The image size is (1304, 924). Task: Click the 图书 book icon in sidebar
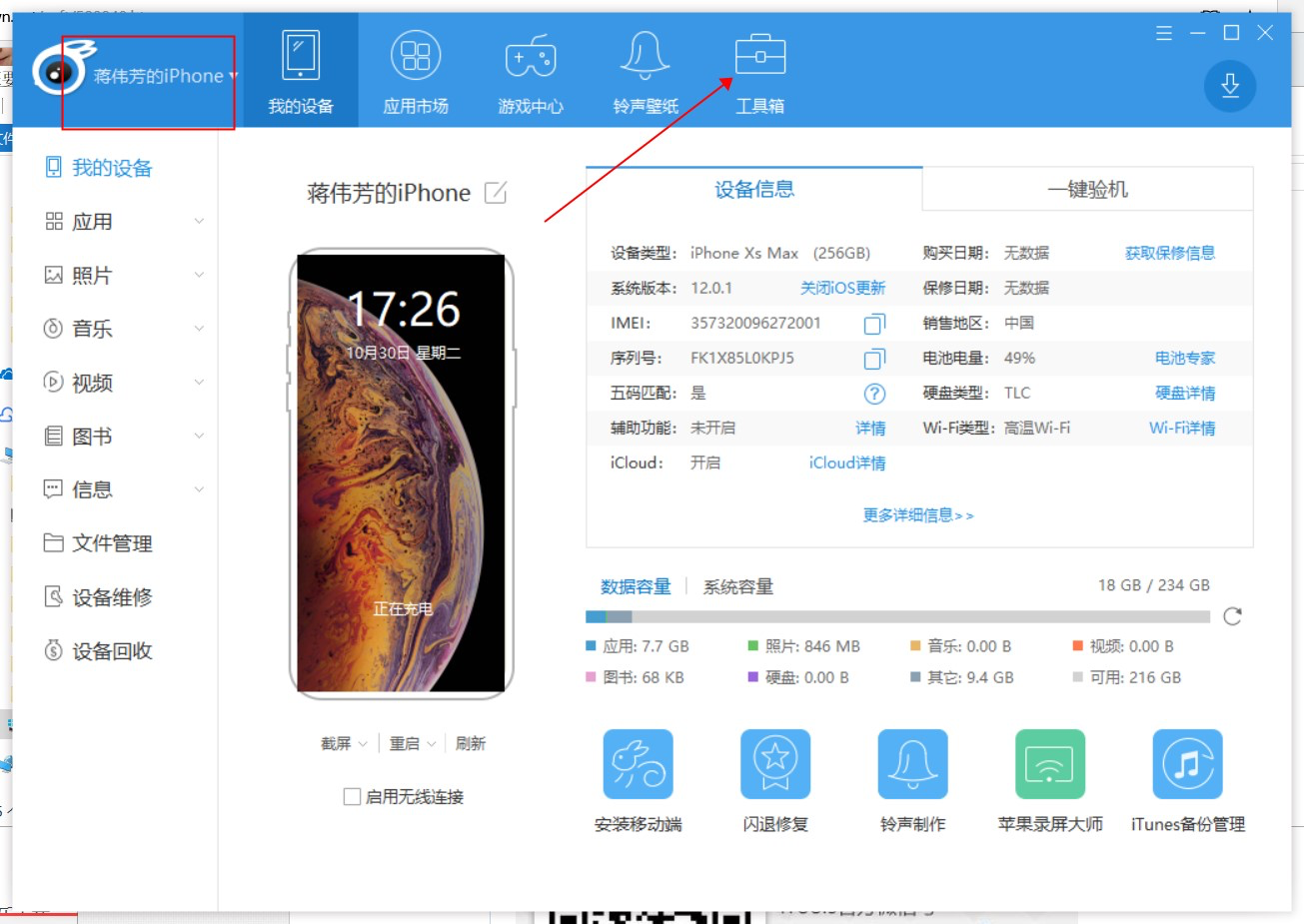click(x=54, y=436)
